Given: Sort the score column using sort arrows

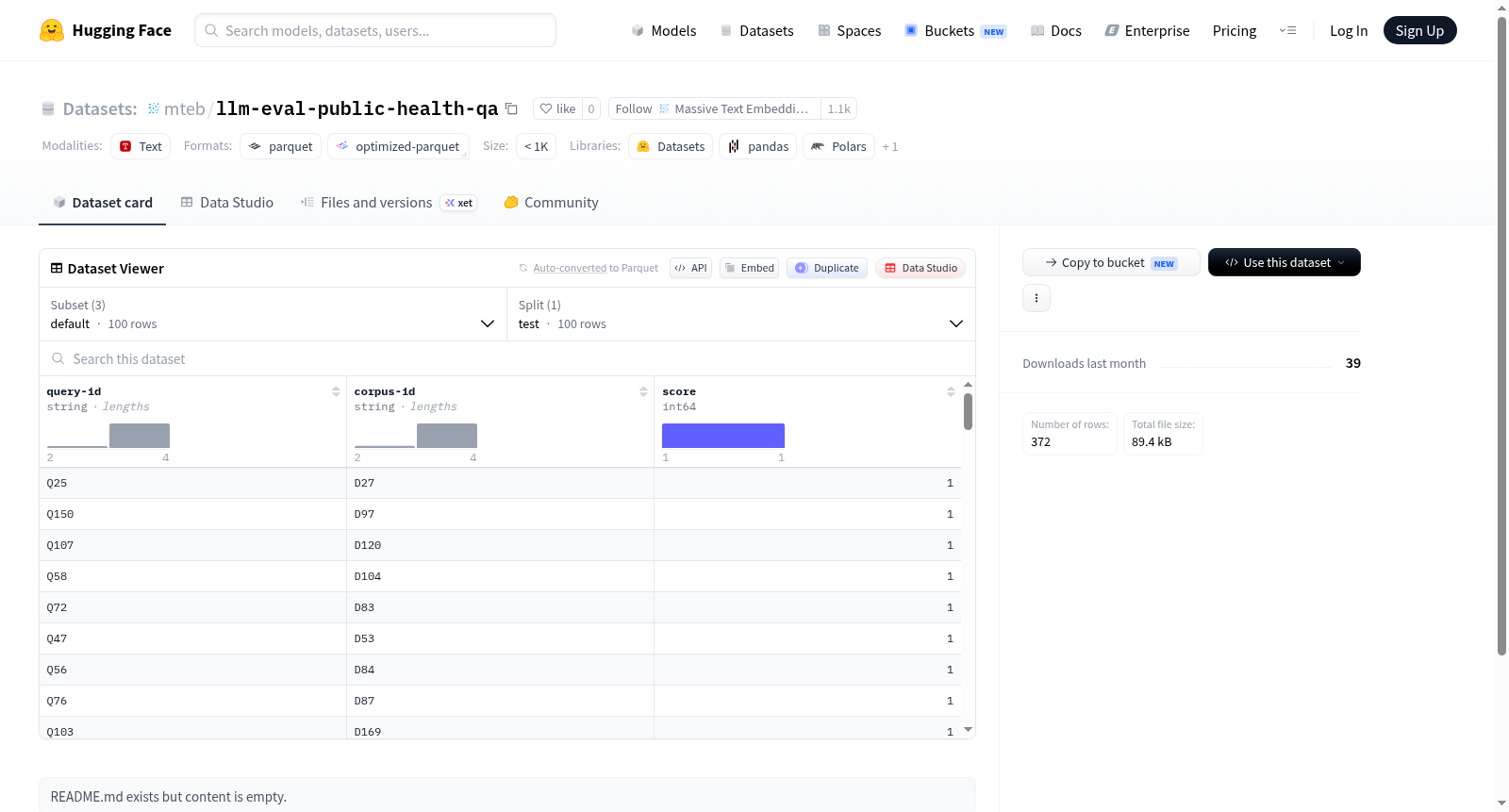Looking at the screenshot, I should 951,391.
